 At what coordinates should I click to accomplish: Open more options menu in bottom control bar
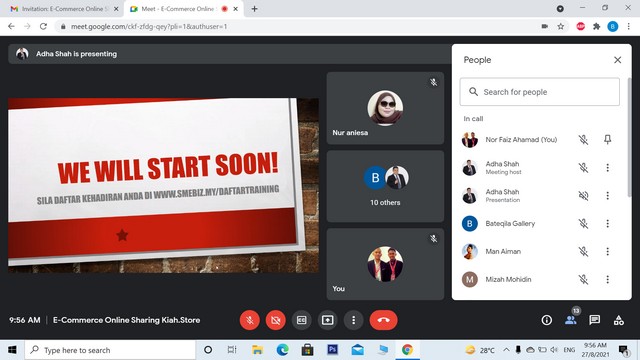[353, 320]
